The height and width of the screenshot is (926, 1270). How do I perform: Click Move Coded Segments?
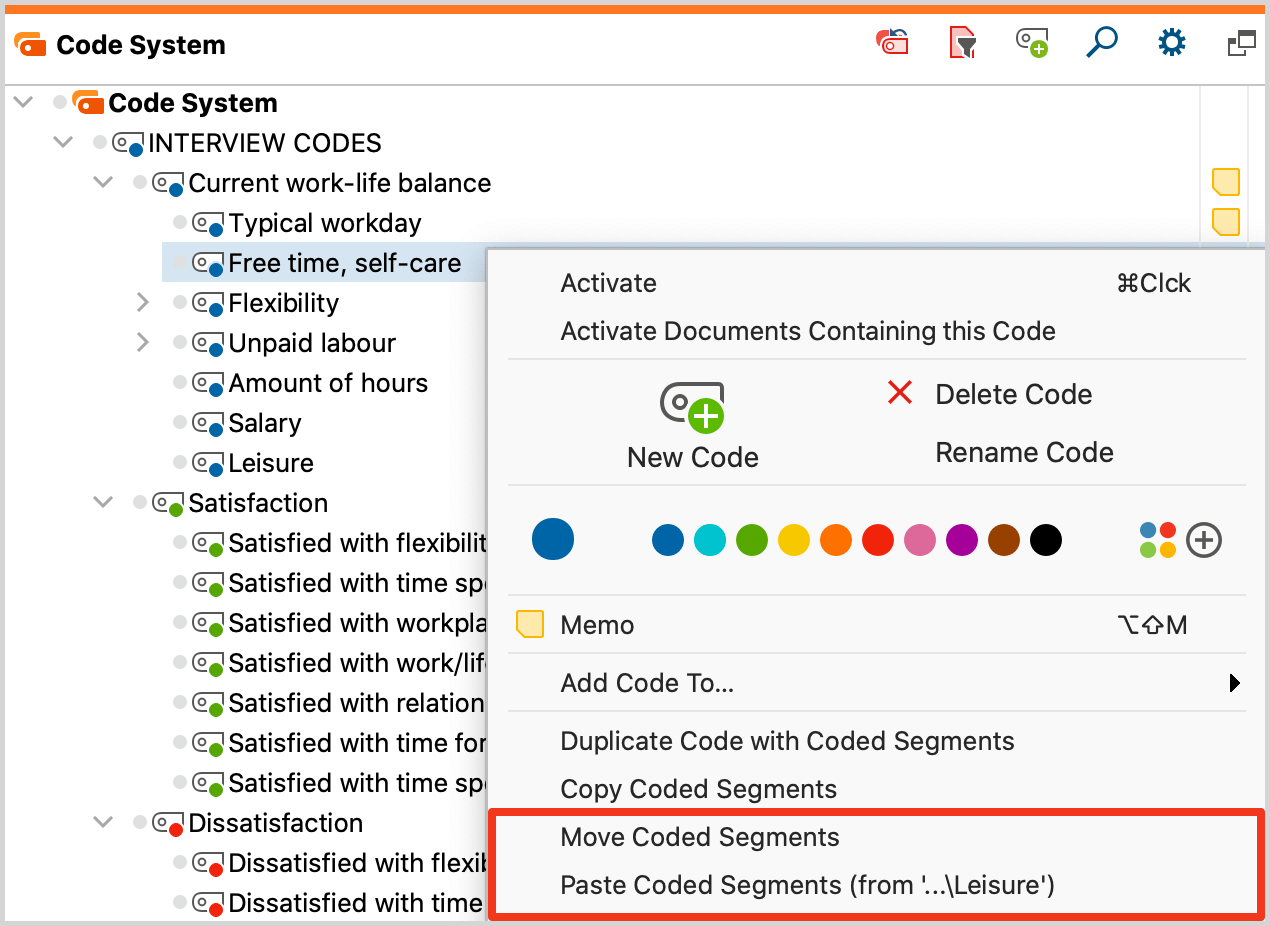tap(699, 838)
